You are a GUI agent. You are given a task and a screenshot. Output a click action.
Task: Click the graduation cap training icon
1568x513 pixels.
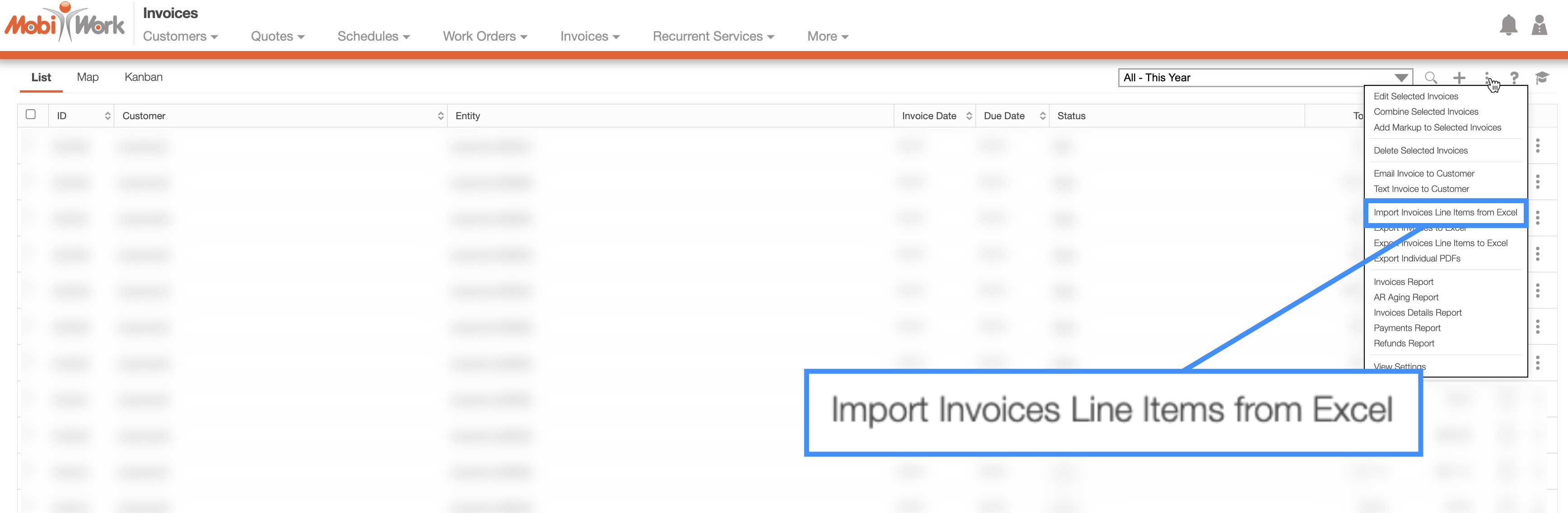(1542, 78)
